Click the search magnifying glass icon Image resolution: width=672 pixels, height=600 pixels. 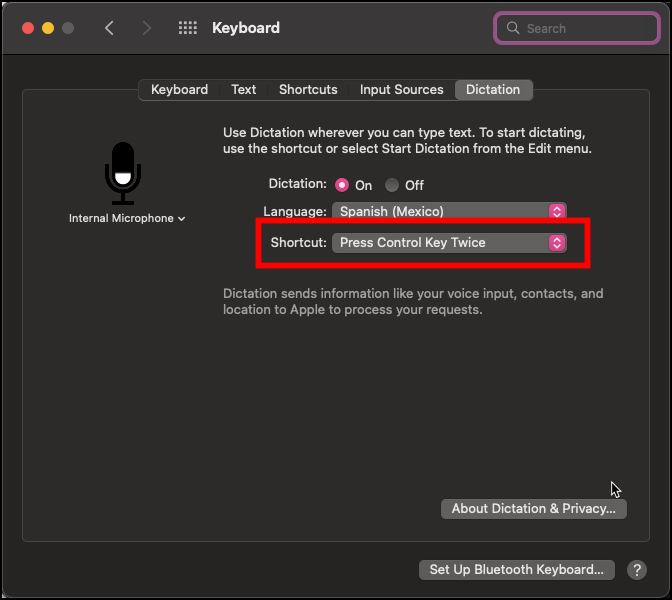pyautogui.click(x=514, y=28)
